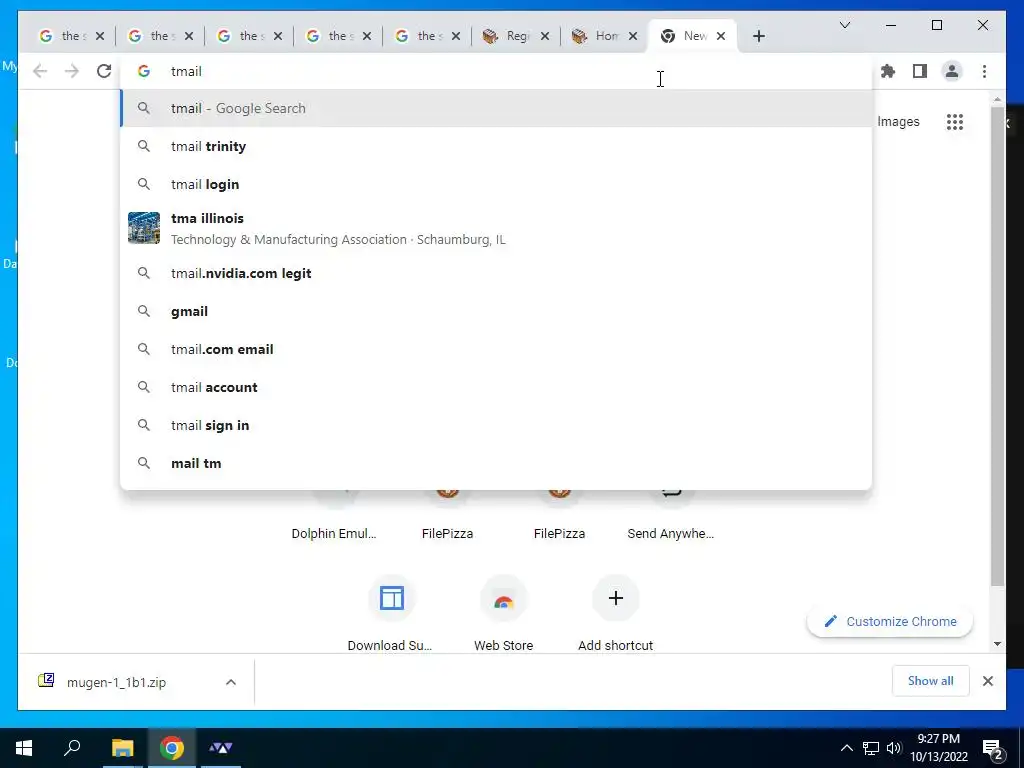Image resolution: width=1024 pixels, height=768 pixels.
Task: Select the 'tmail - Google Search' suggestion
Action: 496,108
